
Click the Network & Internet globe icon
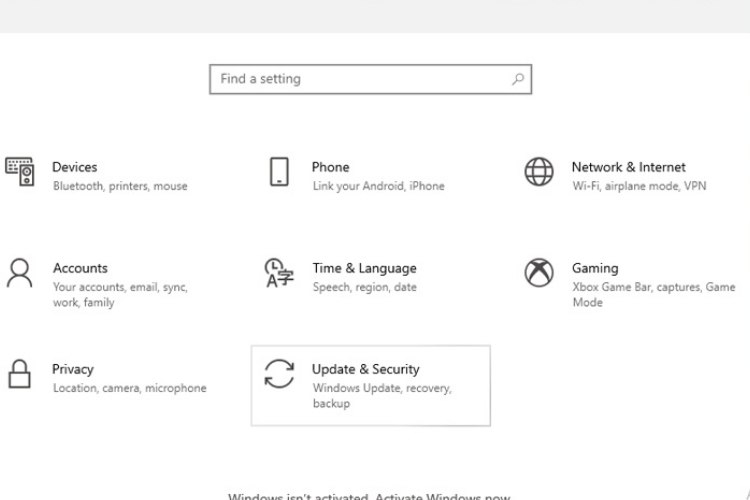point(539,172)
